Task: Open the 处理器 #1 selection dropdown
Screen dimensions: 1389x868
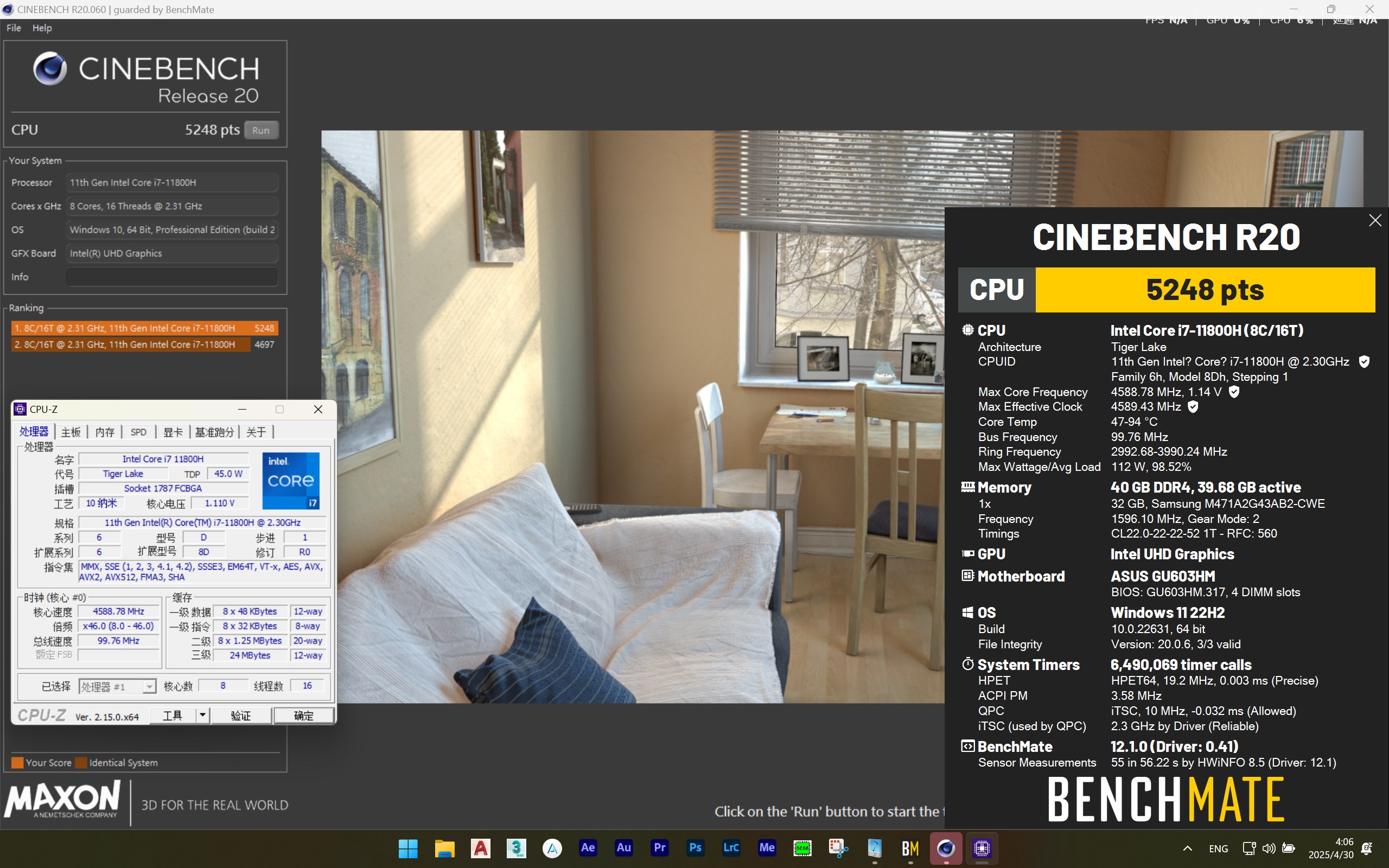Action: click(117, 687)
